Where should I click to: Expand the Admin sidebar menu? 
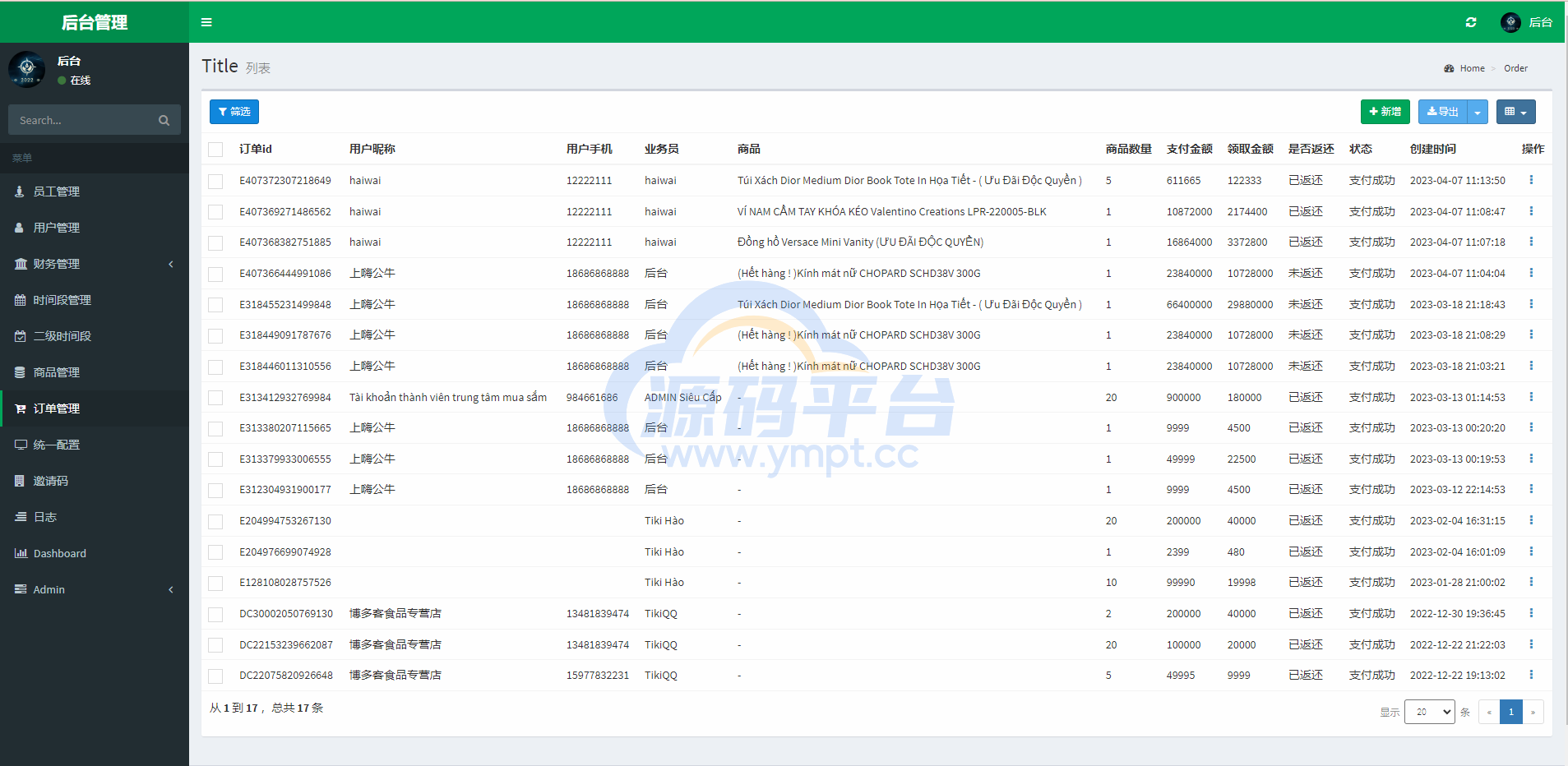click(95, 589)
